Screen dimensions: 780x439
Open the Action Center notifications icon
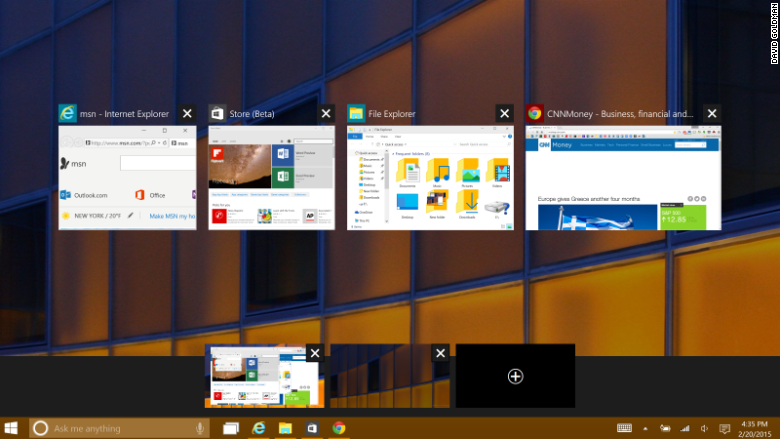tap(725, 429)
